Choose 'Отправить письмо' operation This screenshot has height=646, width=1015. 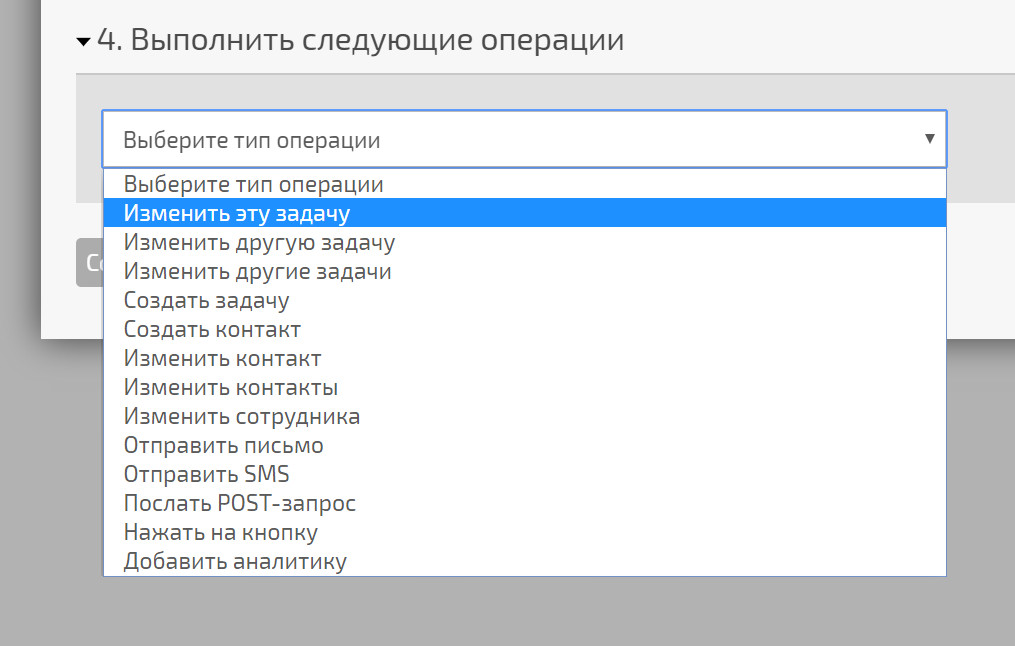coord(525,445)
